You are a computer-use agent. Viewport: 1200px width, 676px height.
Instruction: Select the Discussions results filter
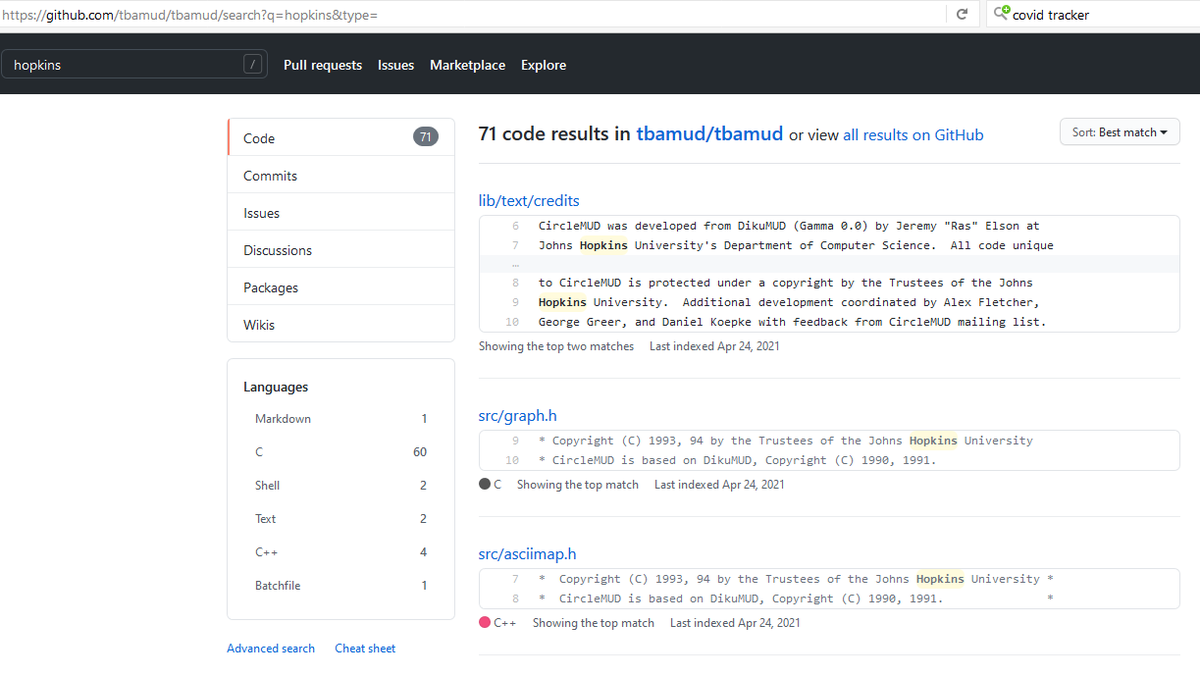(x=341, y=250)
